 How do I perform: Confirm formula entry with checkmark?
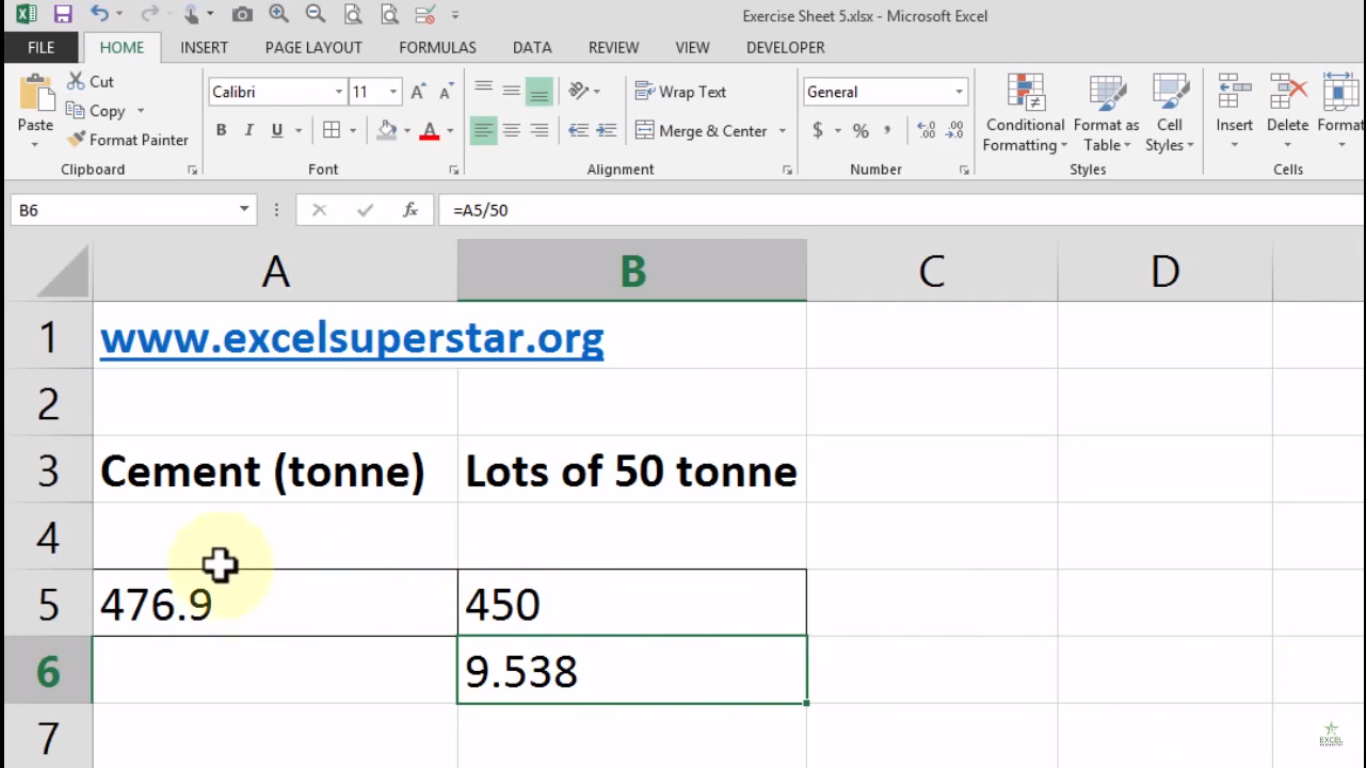pos(365,210)
